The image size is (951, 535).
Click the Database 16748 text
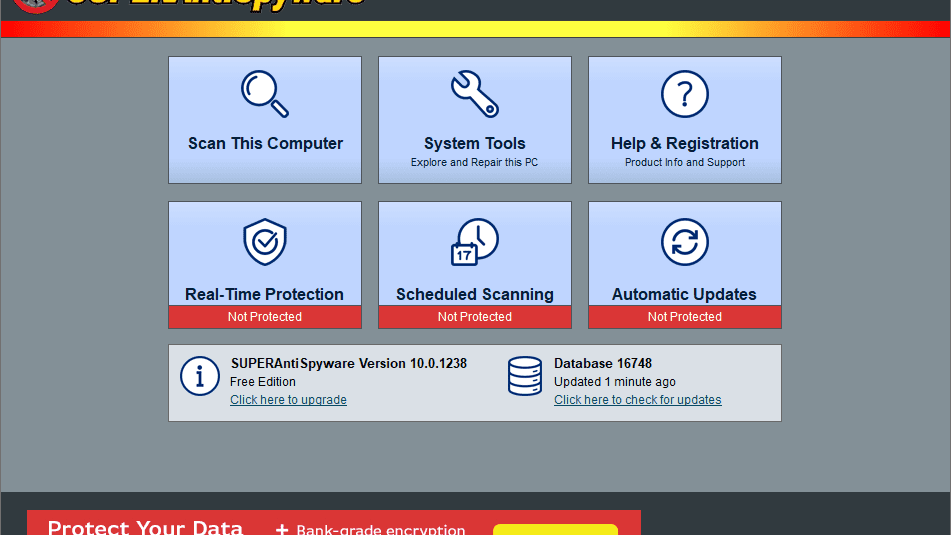coord(603,363)
